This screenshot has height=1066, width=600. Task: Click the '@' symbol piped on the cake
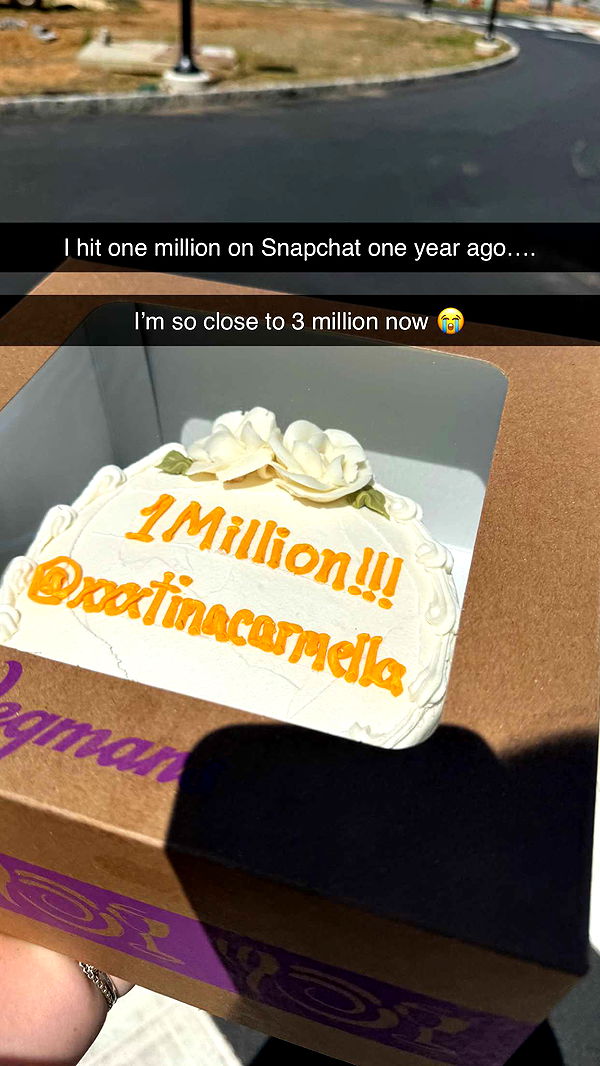(x=54, y=580)
